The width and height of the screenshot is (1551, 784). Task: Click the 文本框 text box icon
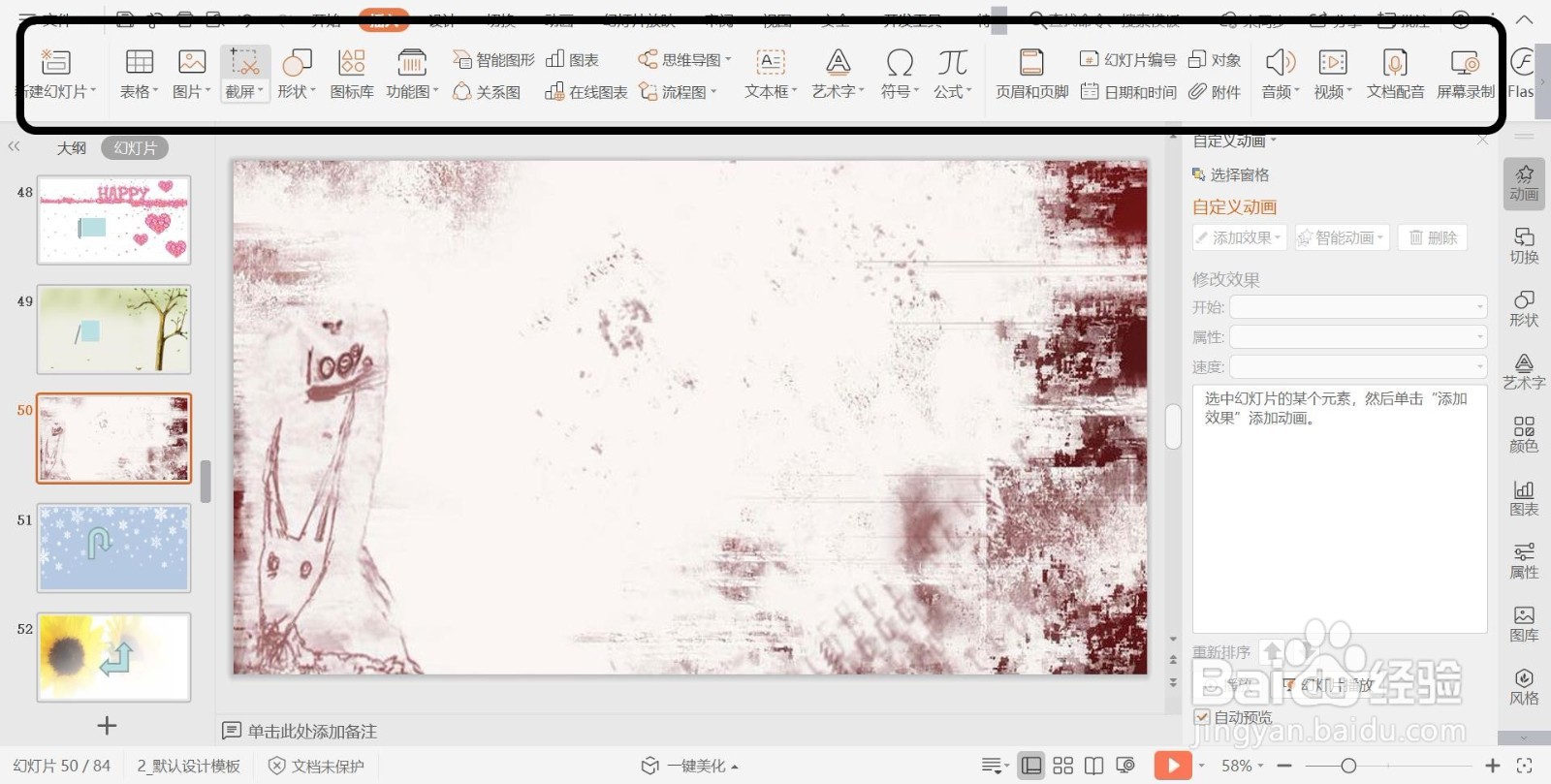coord(771,62)
